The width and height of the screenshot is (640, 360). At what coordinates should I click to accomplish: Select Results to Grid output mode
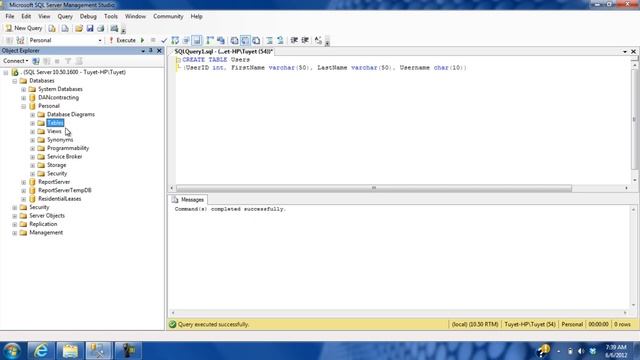245,40
